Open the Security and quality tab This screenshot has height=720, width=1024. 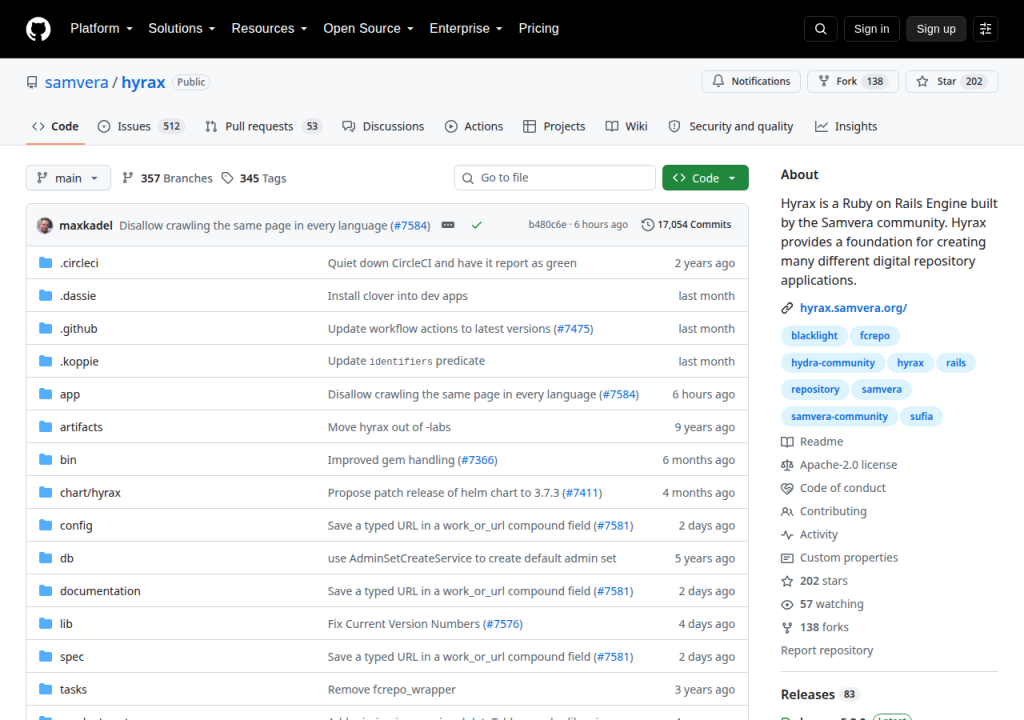731,126
